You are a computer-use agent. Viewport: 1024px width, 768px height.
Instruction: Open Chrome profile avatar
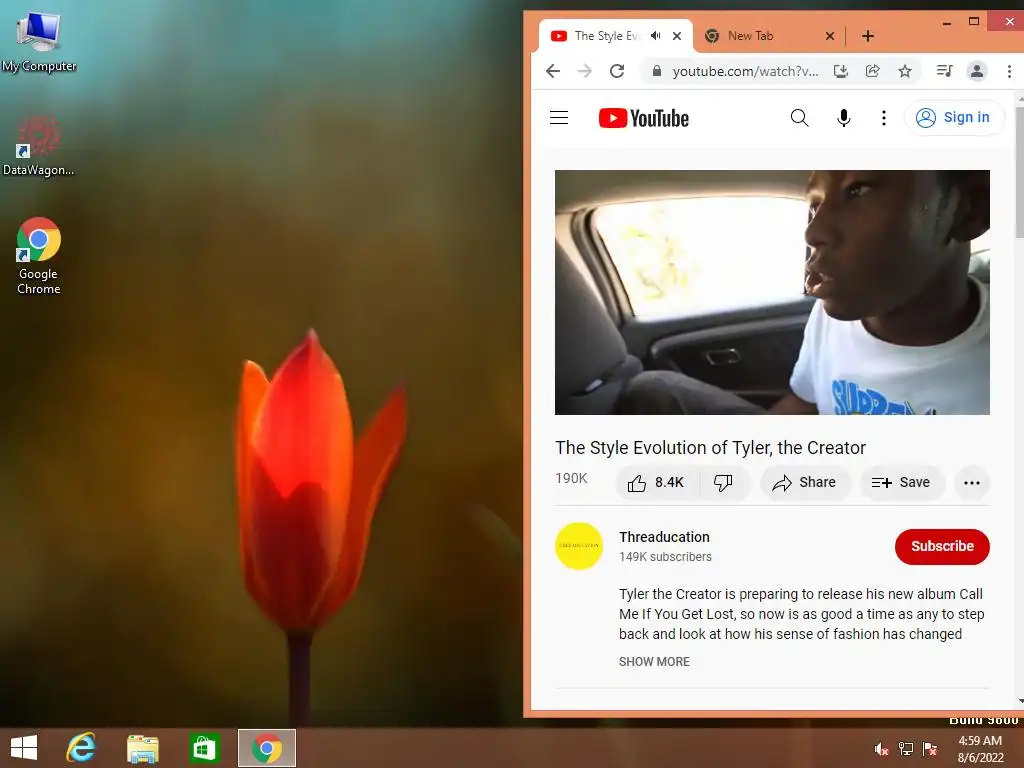point(977,71)
